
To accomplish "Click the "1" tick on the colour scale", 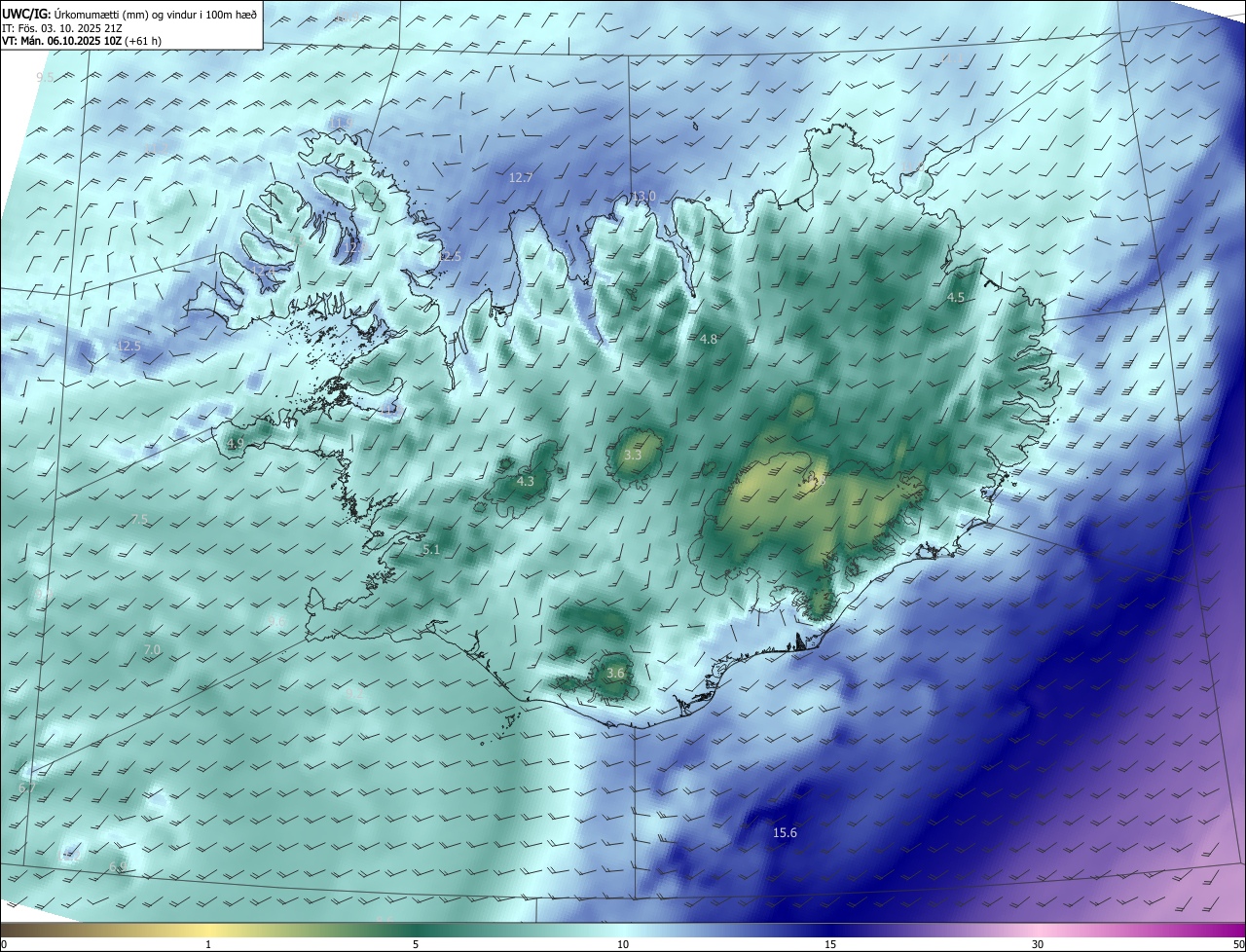I will [x=208, y=944].
